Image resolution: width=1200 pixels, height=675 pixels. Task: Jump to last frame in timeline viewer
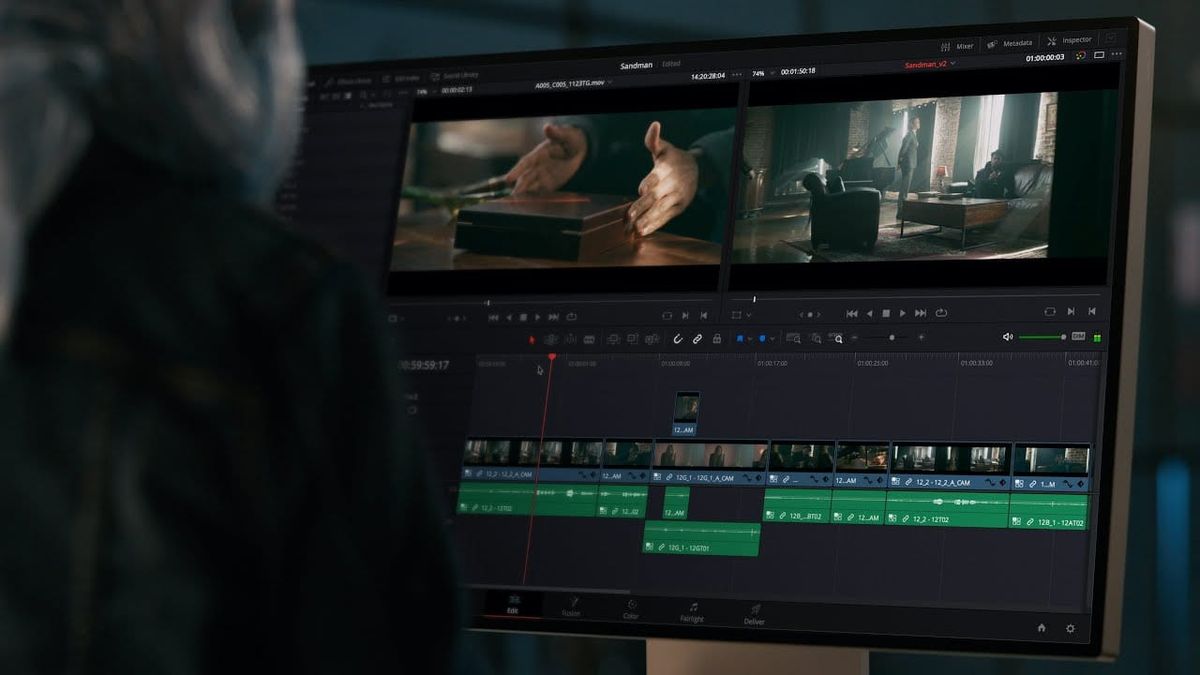921,313
